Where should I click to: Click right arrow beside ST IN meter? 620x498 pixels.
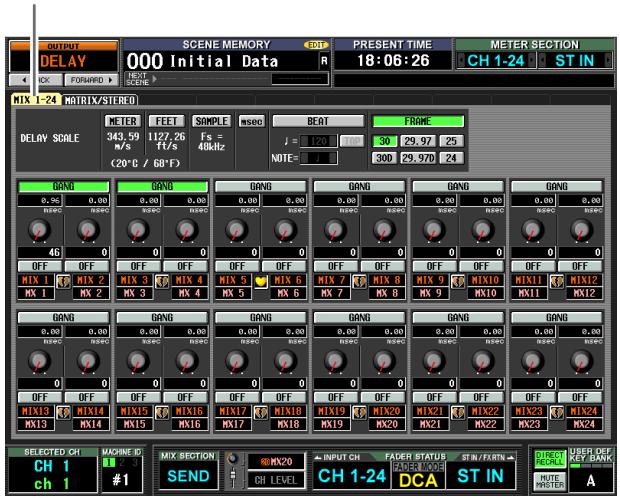point(609,61)
